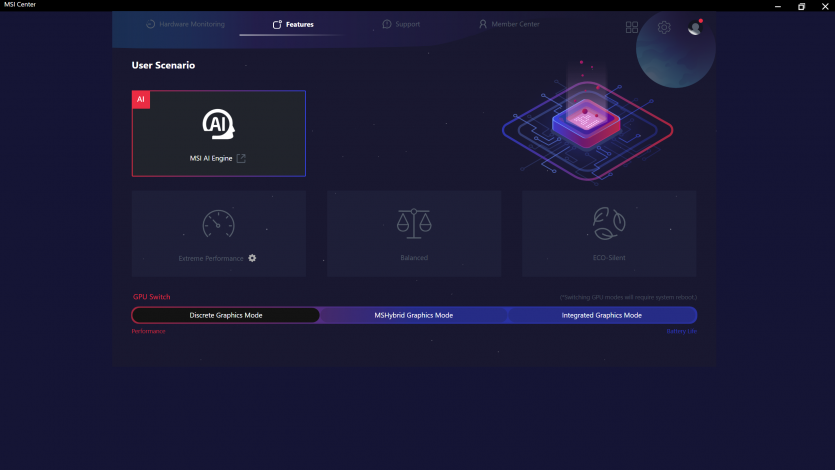This screenshot has height=470, width=835.
Task: Click the four-square apps grid icon
Action: 632,28
